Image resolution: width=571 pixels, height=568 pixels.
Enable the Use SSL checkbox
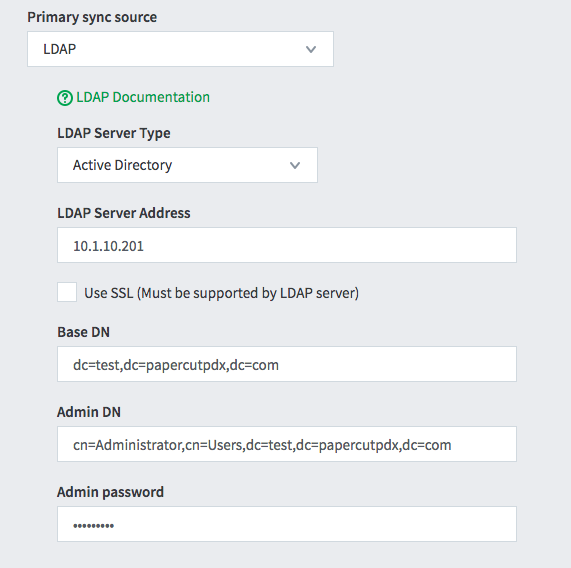point(67,292)
